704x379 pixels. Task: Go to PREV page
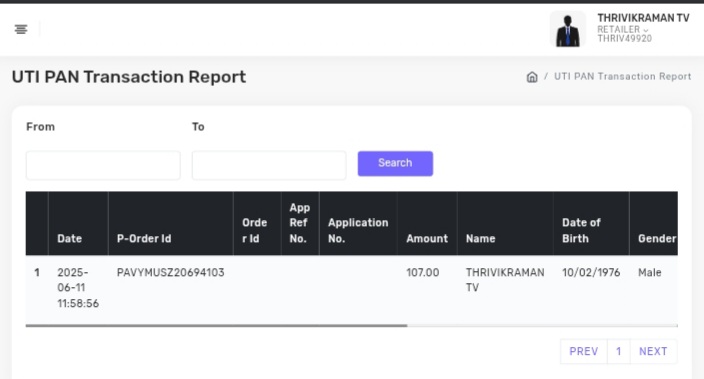pos(584,351)
